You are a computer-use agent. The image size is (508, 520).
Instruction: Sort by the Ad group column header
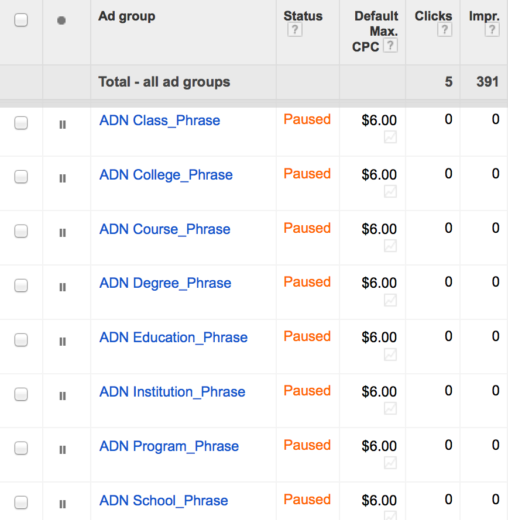[127, 17]
